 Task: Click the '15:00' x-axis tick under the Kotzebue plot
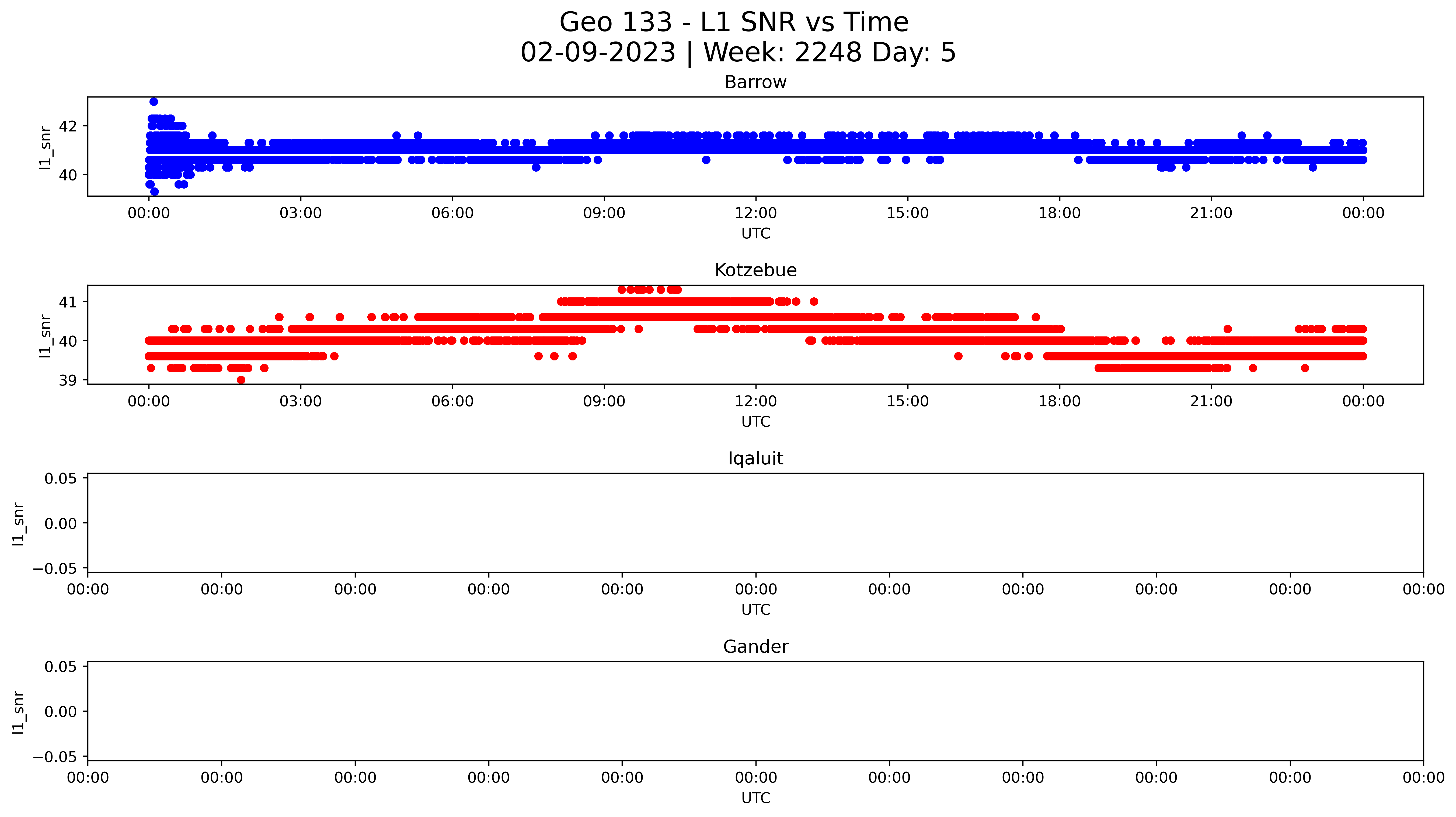click(908, 401)
